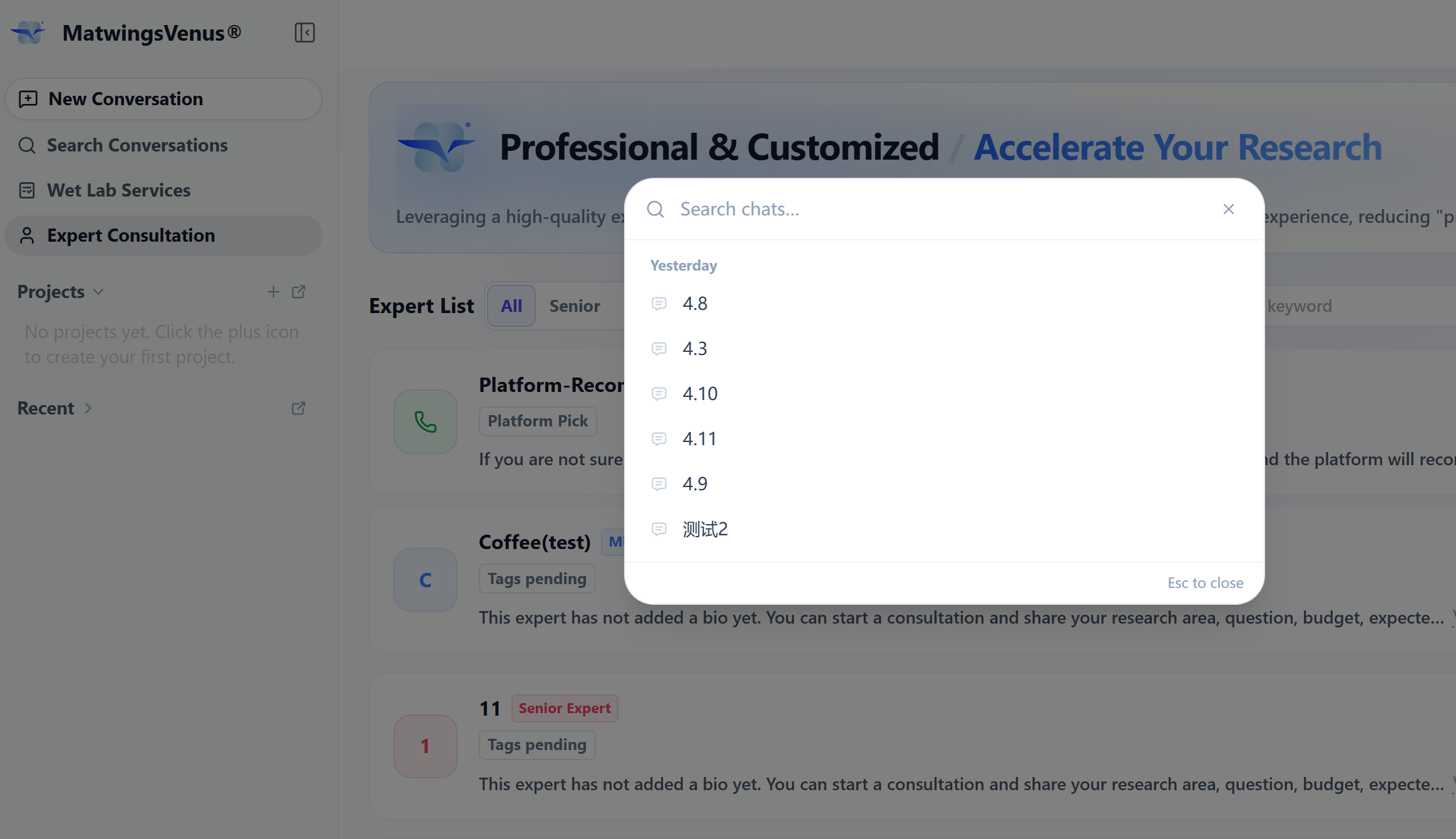Open Search Conversations in sidebar
1456x839 pixels.
(163, 145)
